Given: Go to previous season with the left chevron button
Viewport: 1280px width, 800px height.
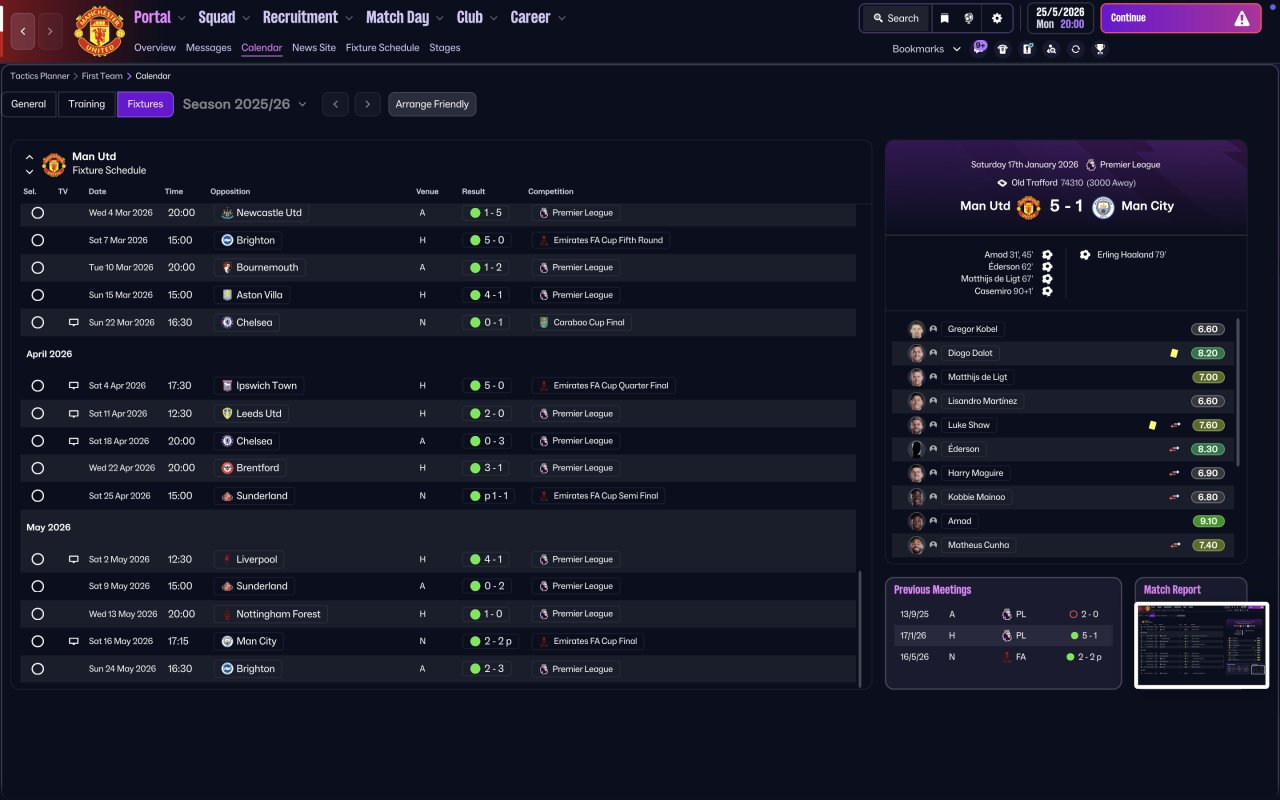Looking at the screenshot, I should [335, 104].
